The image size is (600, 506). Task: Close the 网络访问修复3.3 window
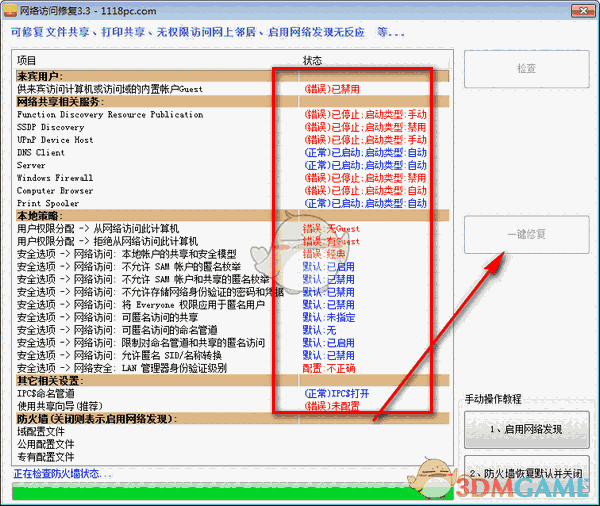tap(583, 11)
